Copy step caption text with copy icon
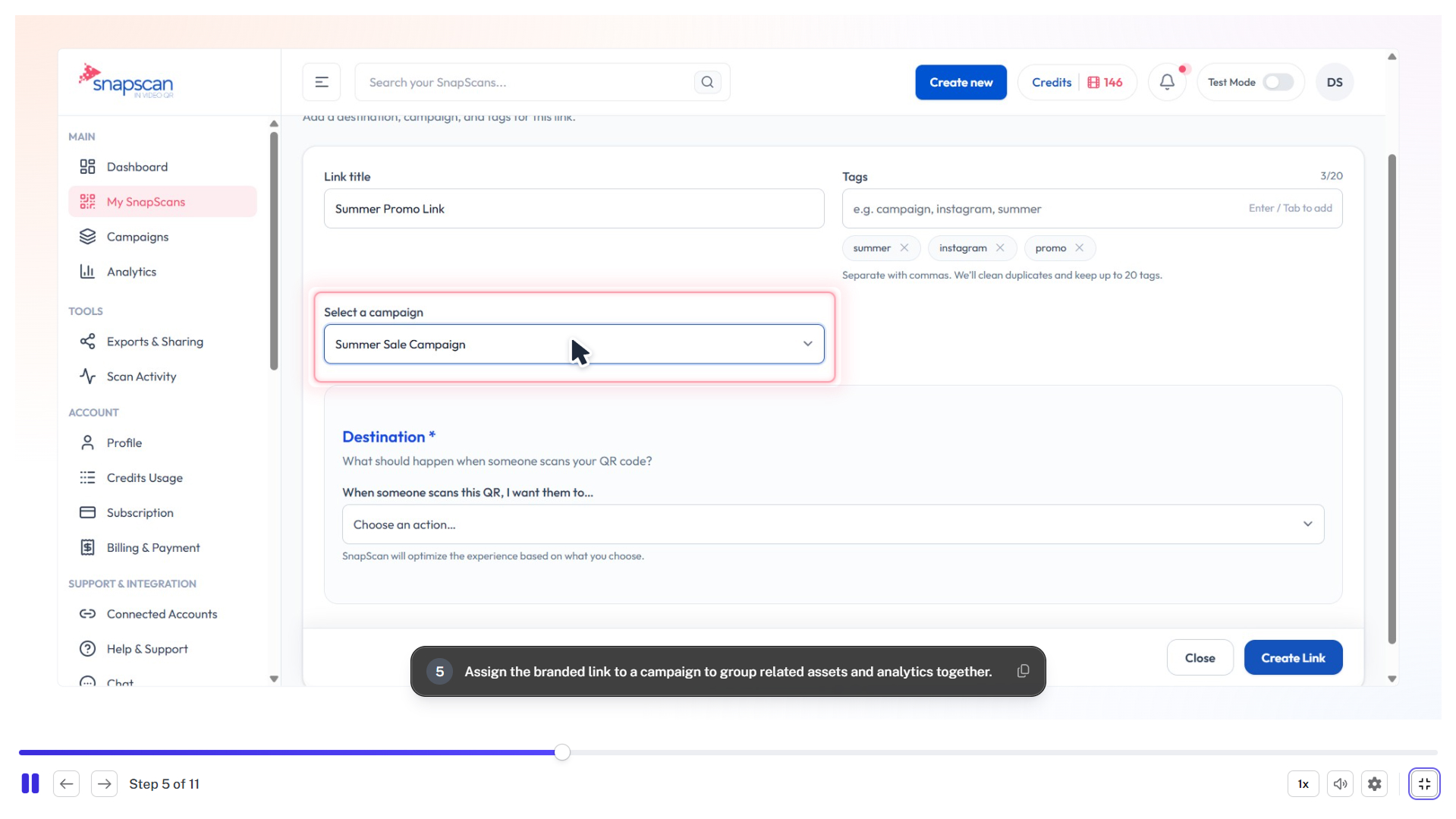 1023,671
